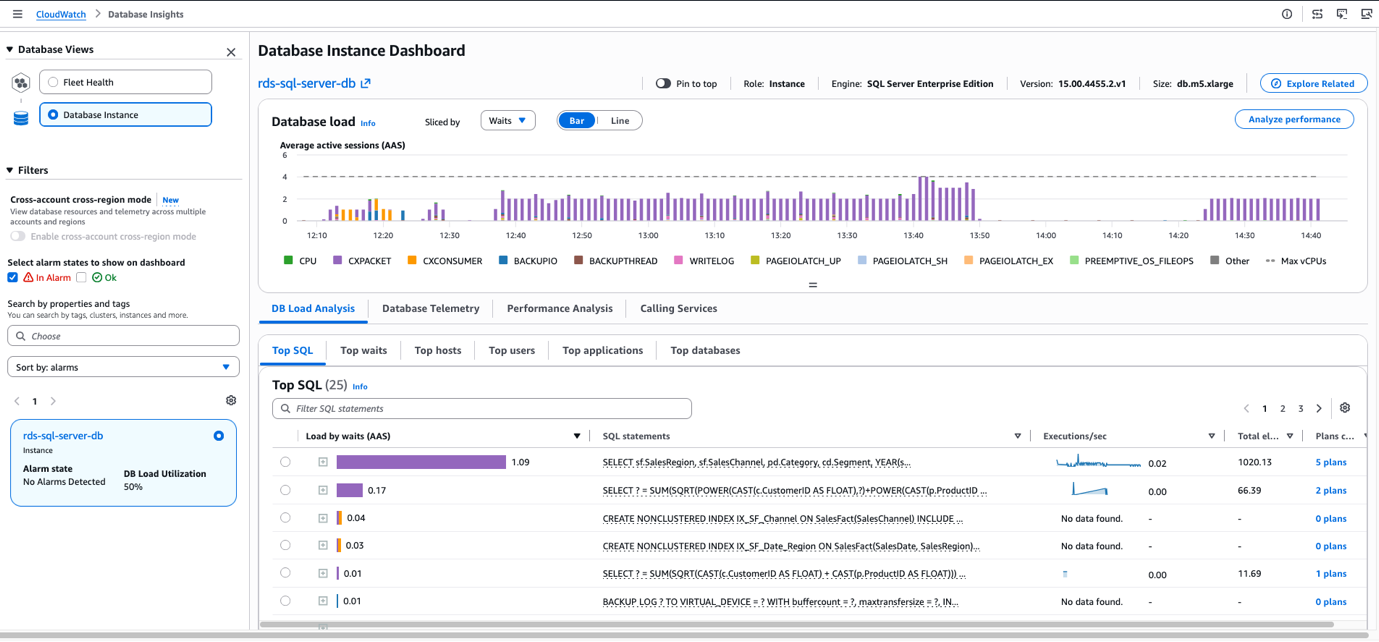This screenshot has width=1379, height=642.
Task: Click Database load Info link
Action: point(368,123)
